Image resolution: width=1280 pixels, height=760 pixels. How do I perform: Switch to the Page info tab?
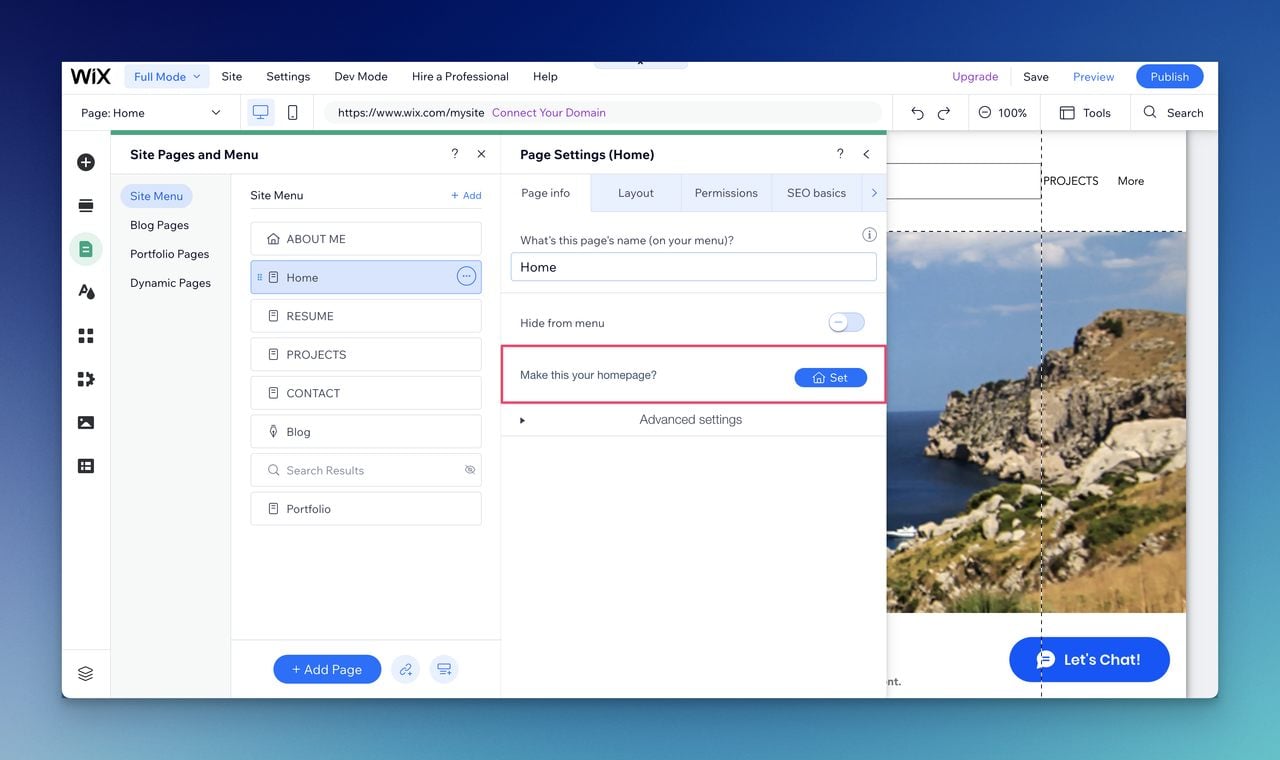pyautogui.click(x=546, y=193)
